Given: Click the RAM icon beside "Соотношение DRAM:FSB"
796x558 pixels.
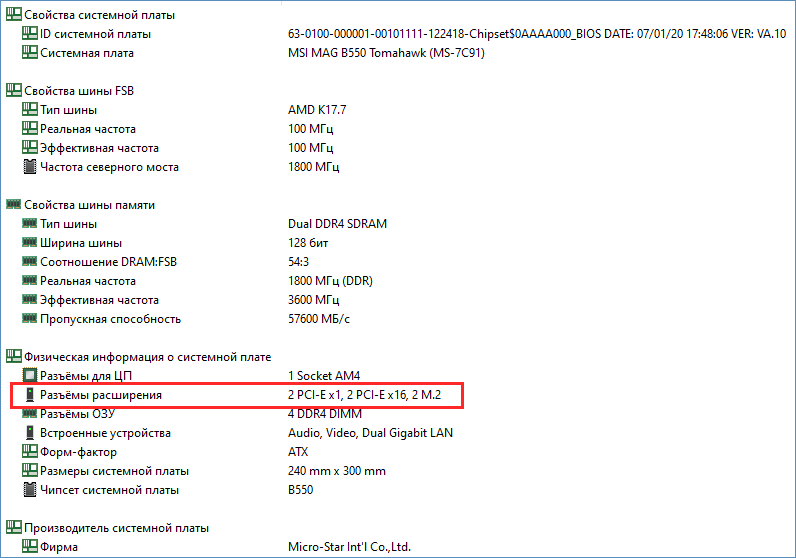Looking at the screenshot, I should coord(29,261).
